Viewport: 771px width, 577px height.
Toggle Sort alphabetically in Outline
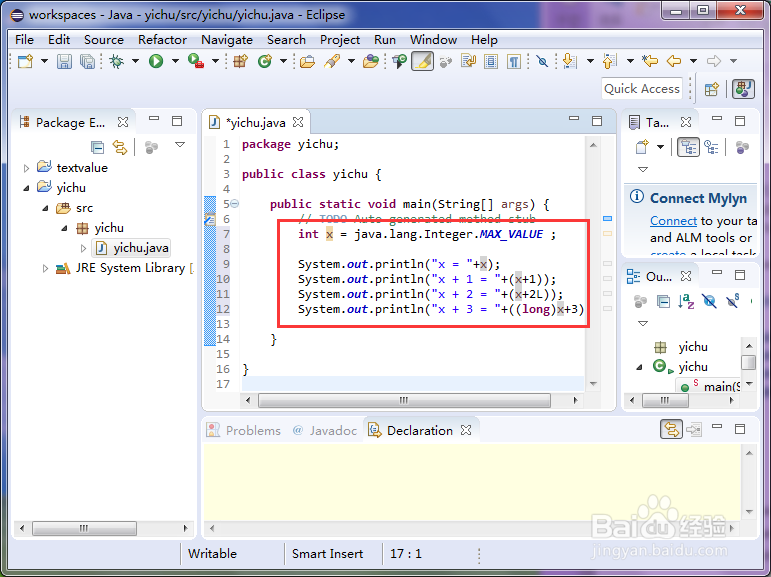point(686,301)
